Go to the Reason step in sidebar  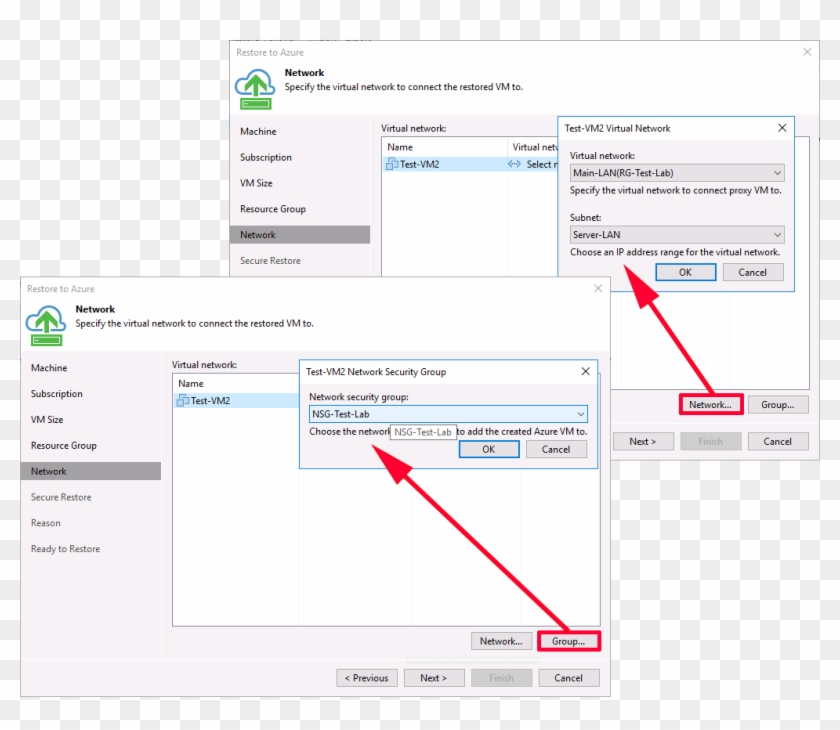pos(46,523)
